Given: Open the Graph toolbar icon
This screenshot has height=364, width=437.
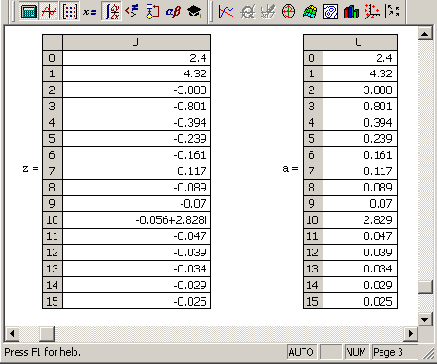Looking at the screenshot, I should tap(49, 11).
